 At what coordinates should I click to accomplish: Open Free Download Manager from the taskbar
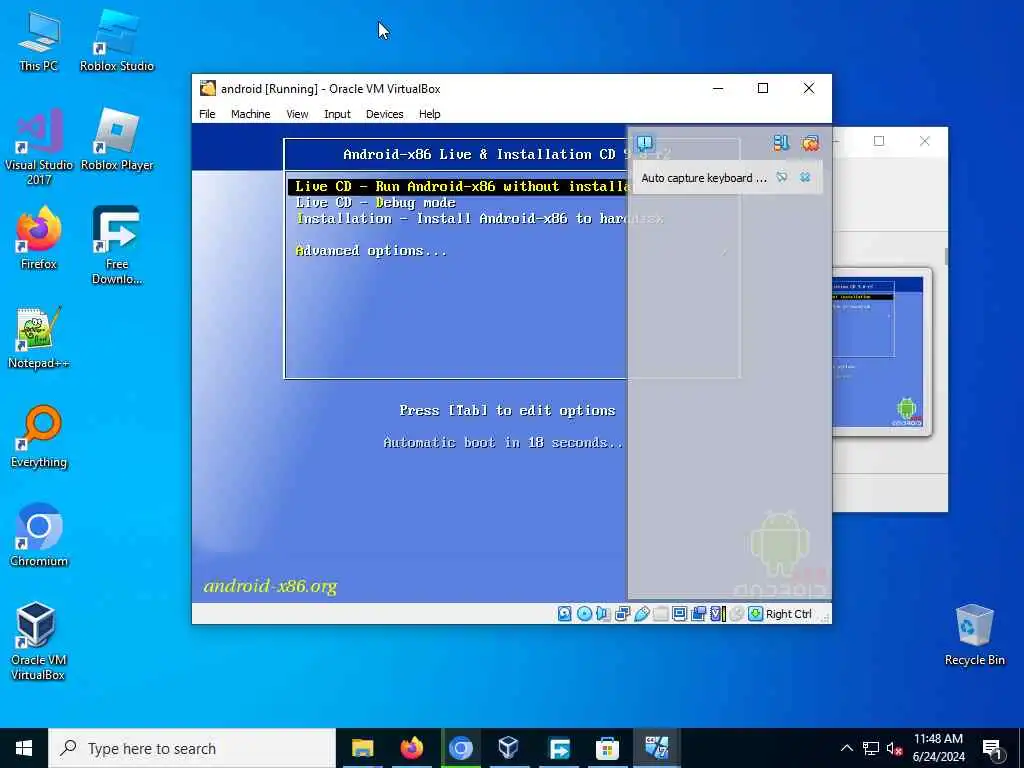coord(558,748)
